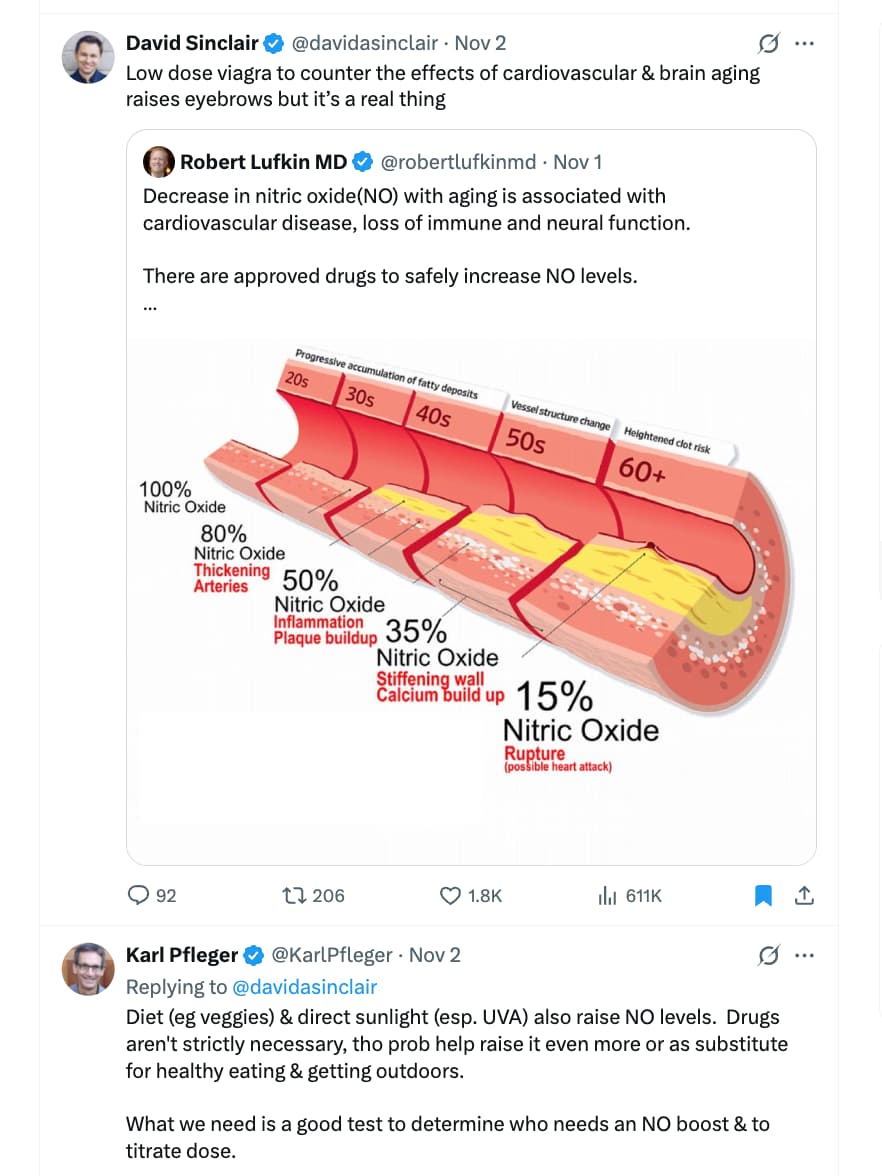Open more options menu on Karl Pfleger's reply
Screen dimensions: 882x1176
coord(804,955)
